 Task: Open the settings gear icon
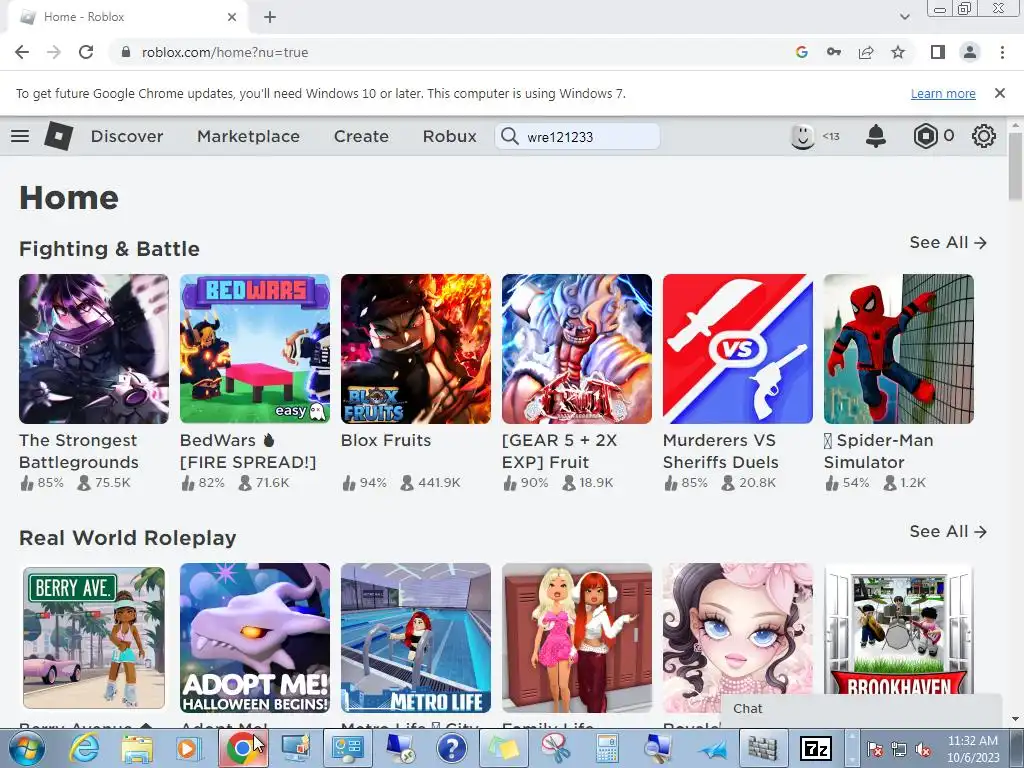click(984, 136)
